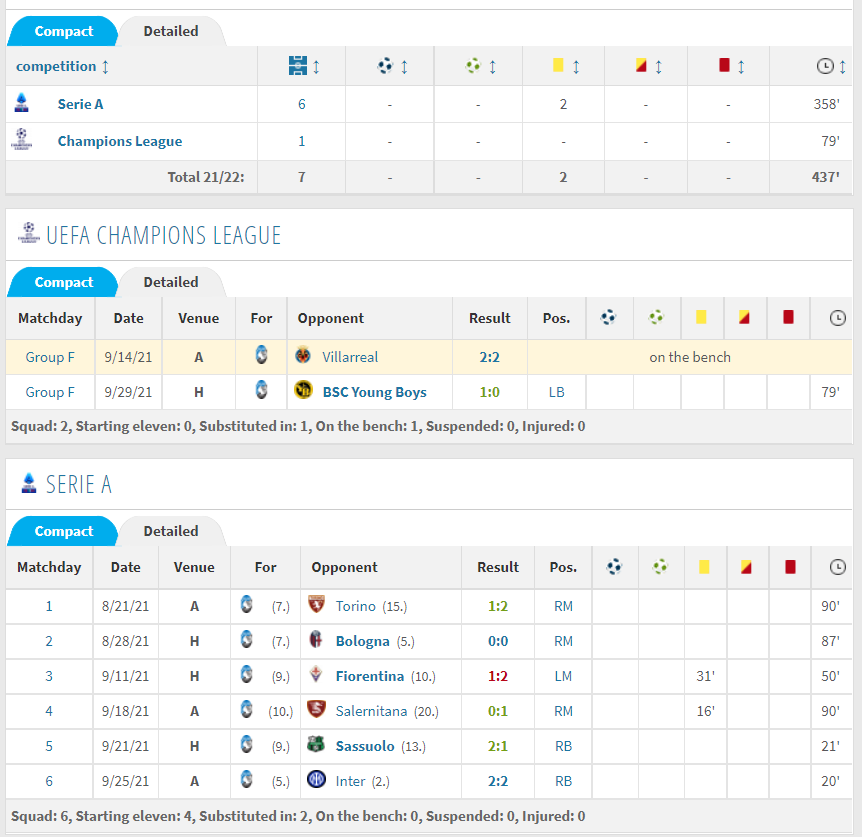Click yellow card icon in Champions League header

tap(701, 317)
